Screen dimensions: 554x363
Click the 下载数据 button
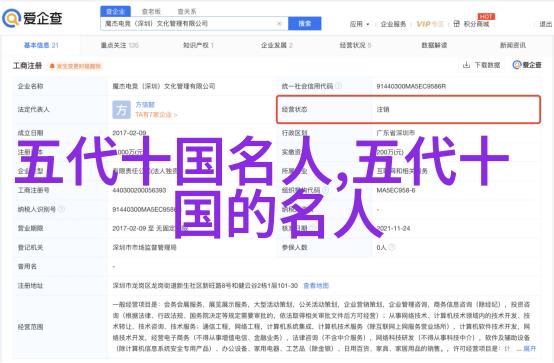482,65
